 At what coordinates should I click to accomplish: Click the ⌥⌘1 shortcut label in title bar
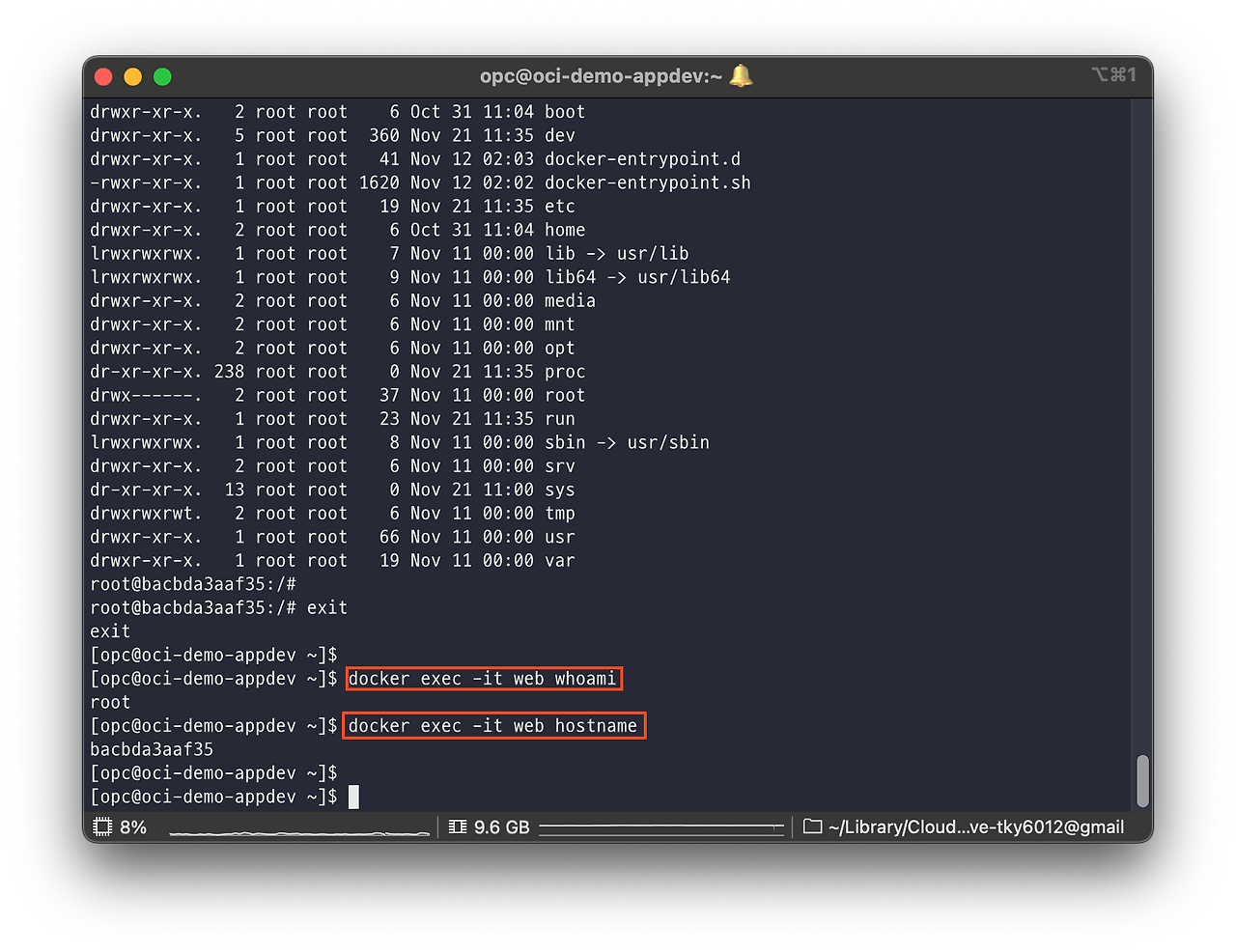(1113, 74)
